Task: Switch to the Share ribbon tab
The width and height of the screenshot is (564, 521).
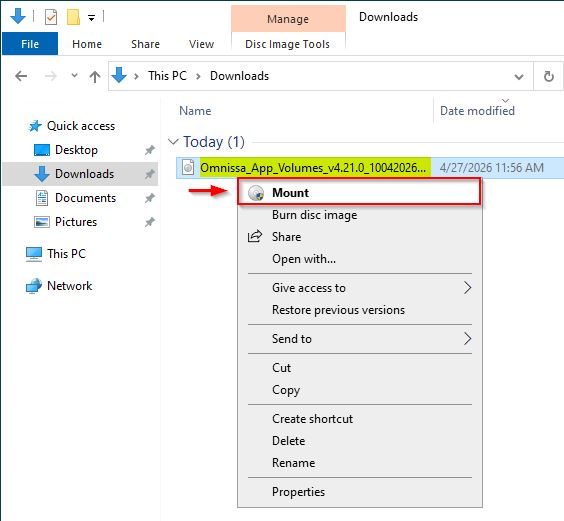Action: click(x=145, y=44)
